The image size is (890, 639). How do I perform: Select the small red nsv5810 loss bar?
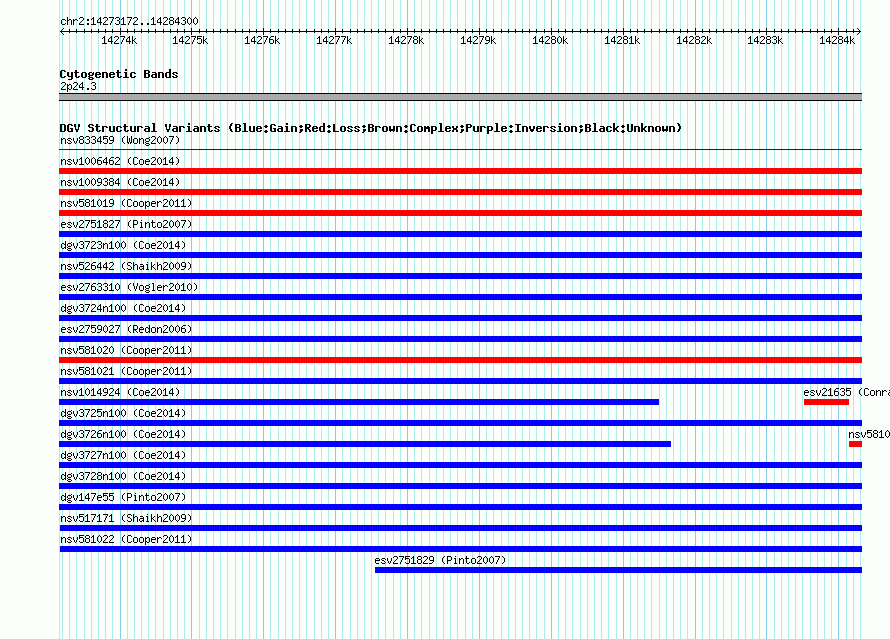point(855,444)
